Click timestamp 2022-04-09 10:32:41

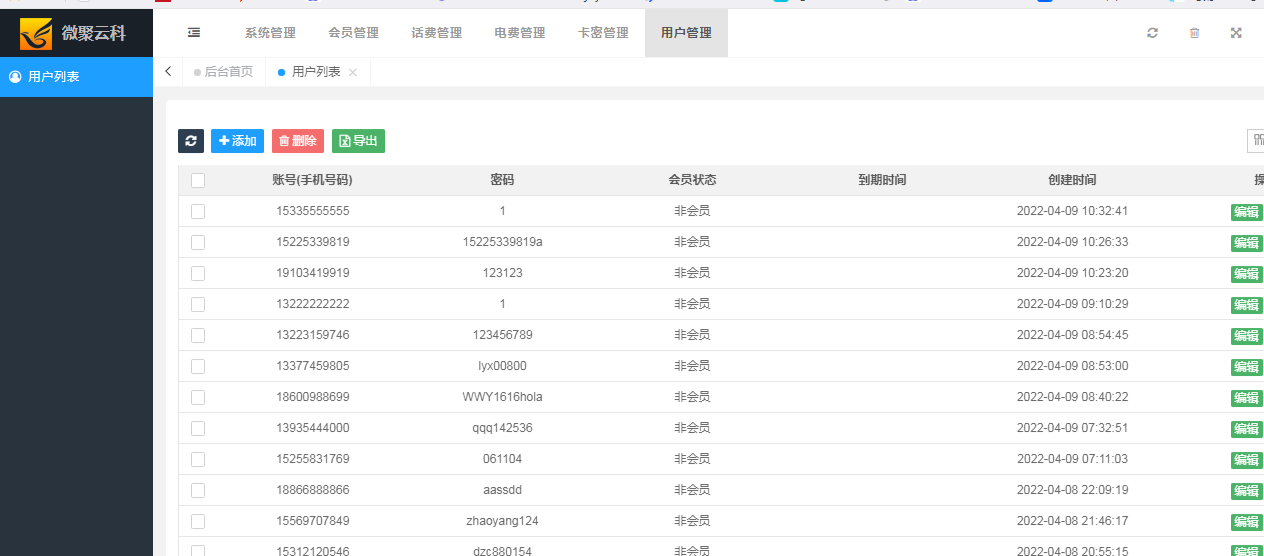click(x=1072, y=211)
